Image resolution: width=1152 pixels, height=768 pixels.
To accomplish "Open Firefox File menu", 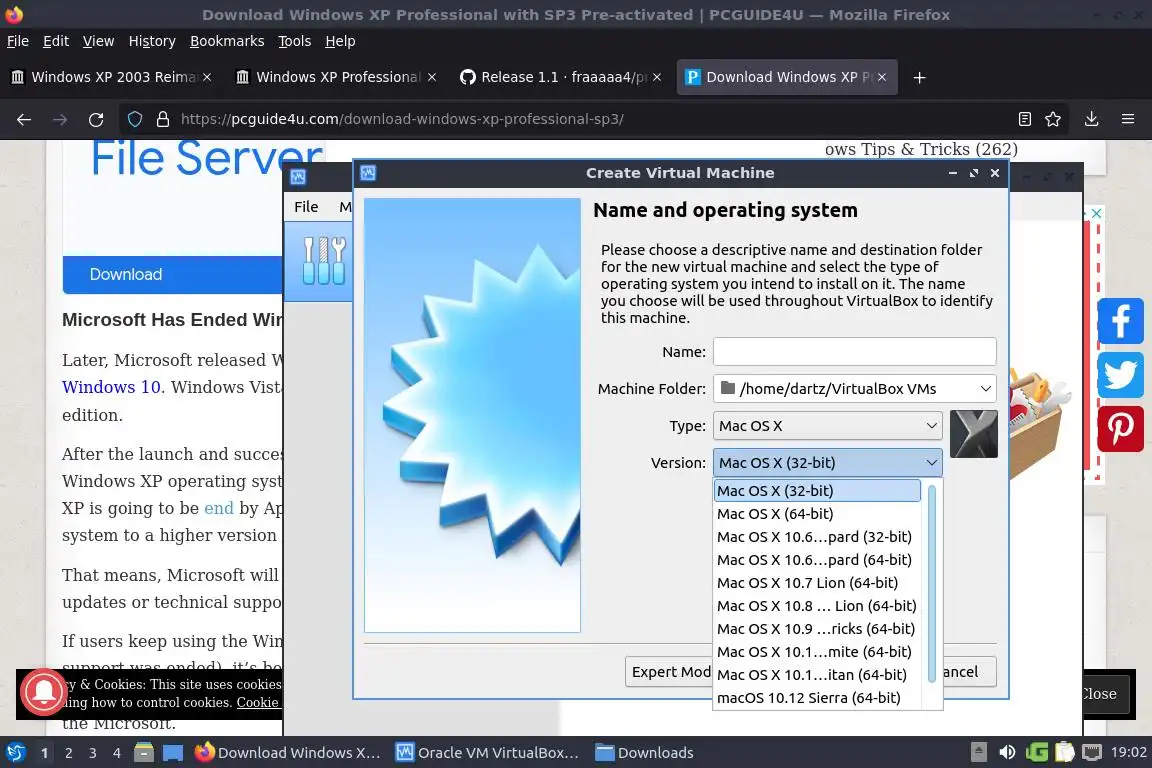I will 18,41.
